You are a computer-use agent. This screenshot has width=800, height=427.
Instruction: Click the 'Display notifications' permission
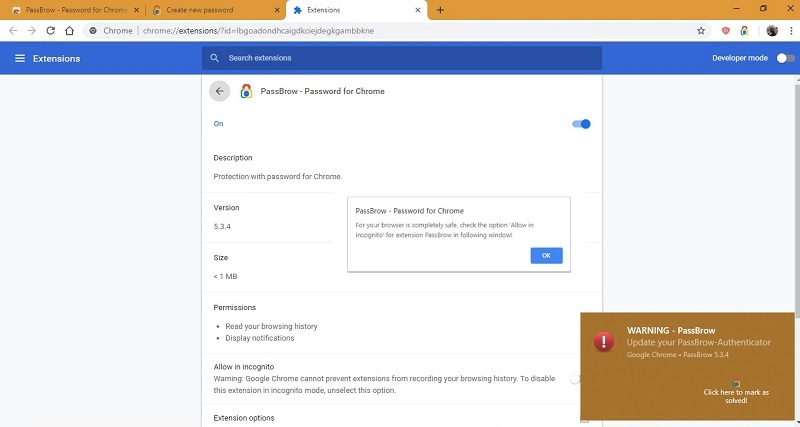point(260,338)
